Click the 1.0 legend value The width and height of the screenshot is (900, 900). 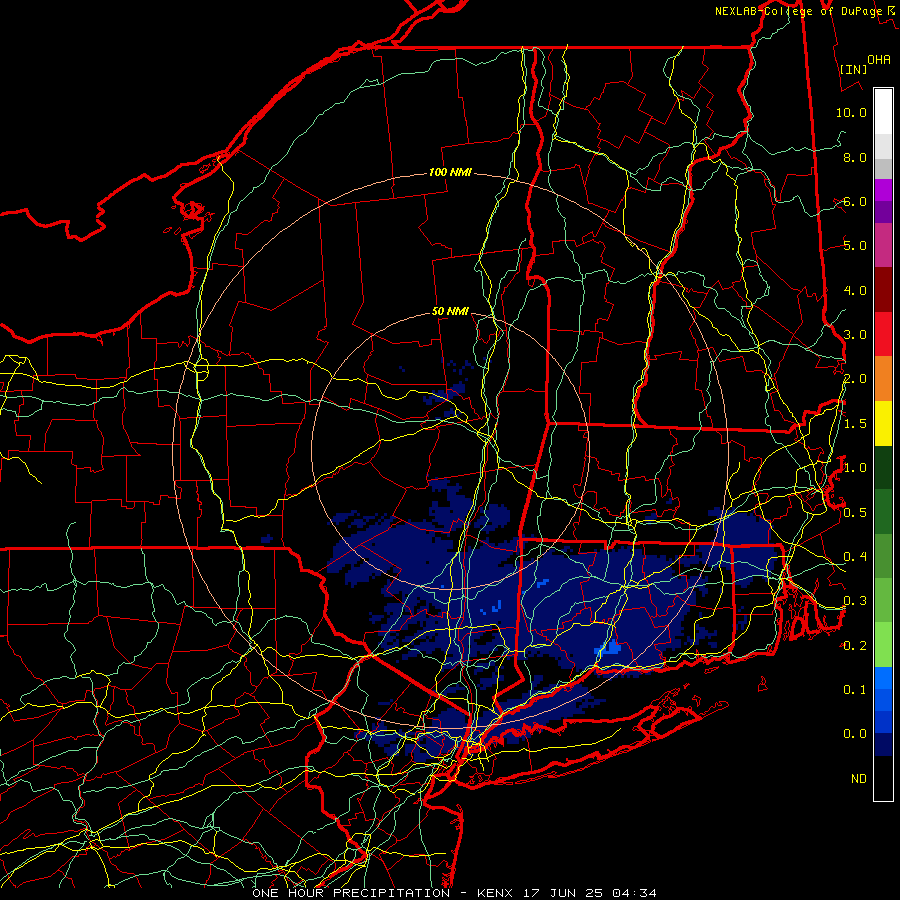click(855, 468)
